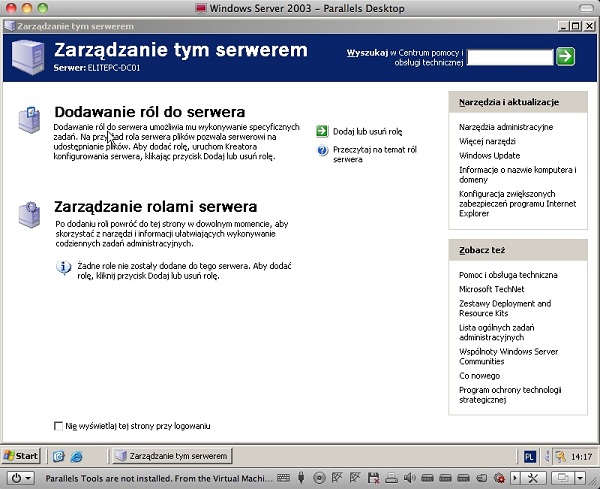Image resolution: width=600 pixels, height=489 pixels.
Task: Expand hidden status icons with the small arrow
Action: tap(515, 478)
